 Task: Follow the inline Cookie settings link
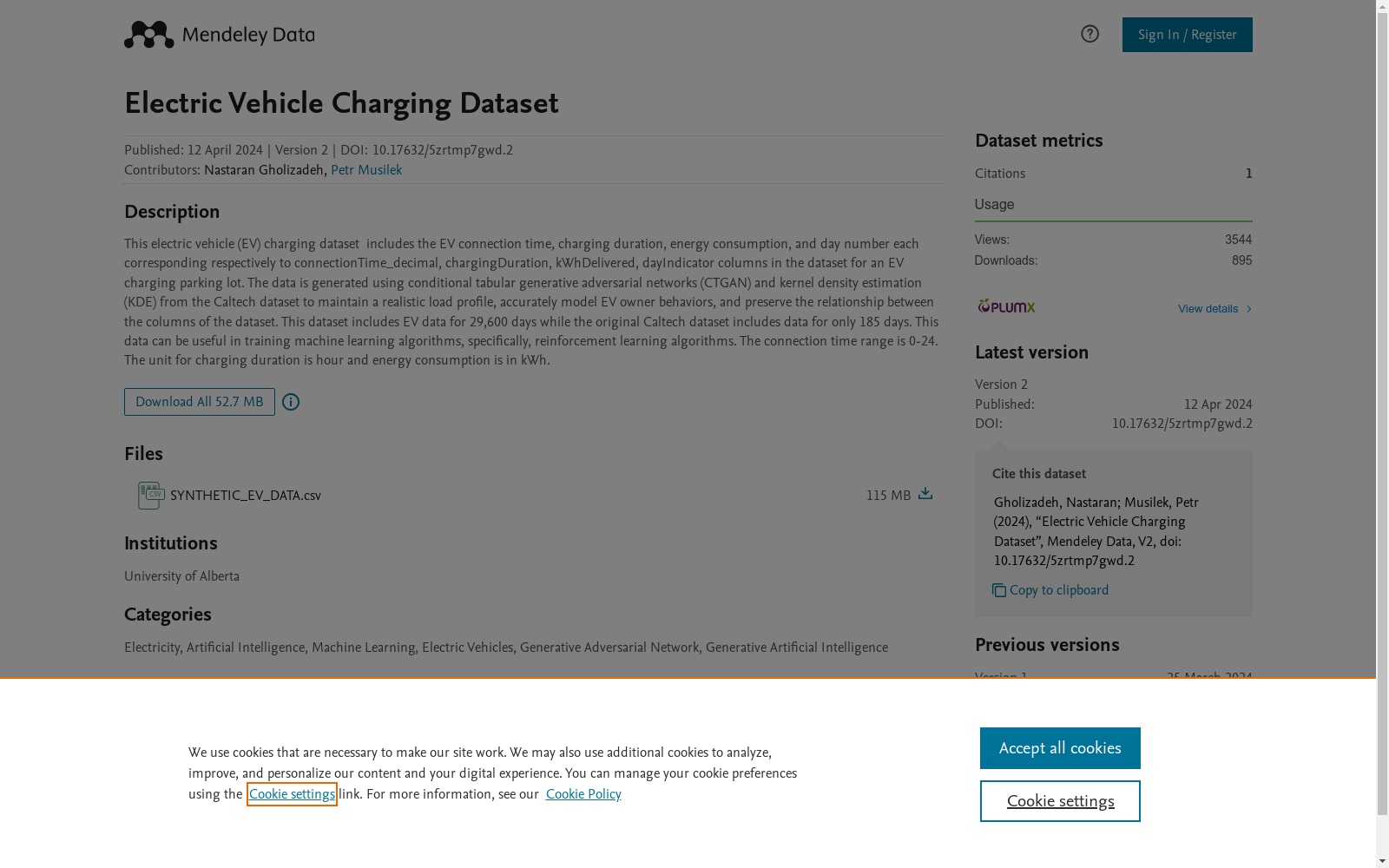pyautogui.click(x=292, y=794)
